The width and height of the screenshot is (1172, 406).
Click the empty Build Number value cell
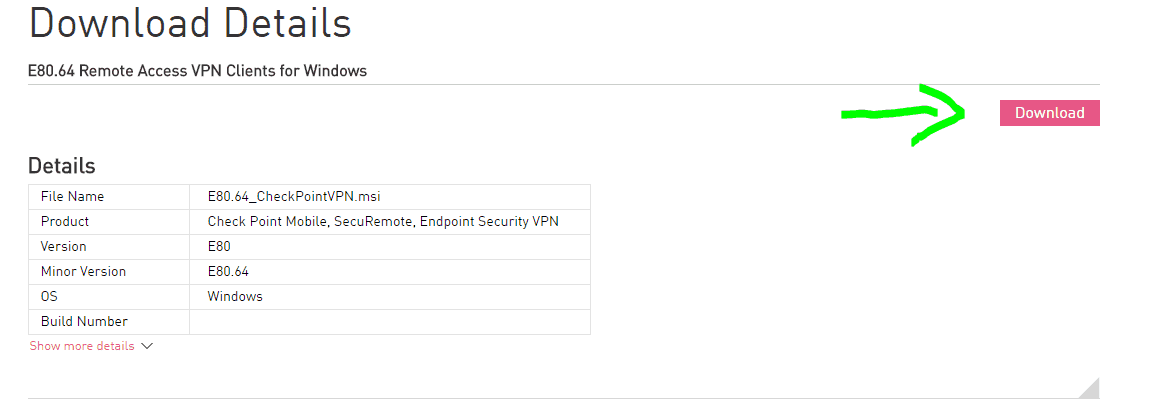tap(389, 322)
